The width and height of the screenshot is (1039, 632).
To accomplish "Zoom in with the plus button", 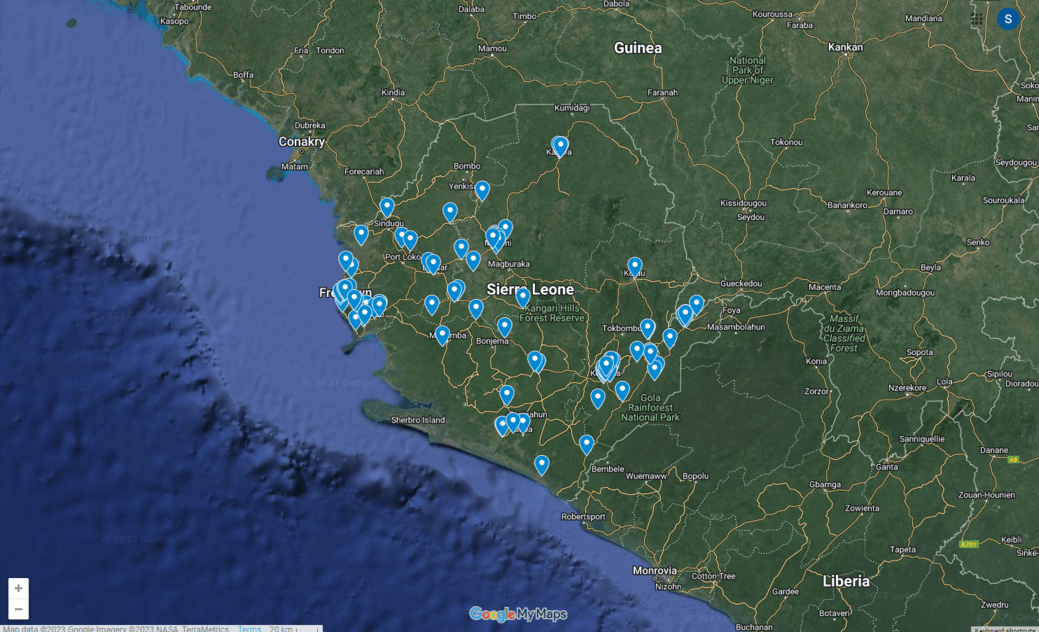I will pyautogui.click(x=19, y=588).
